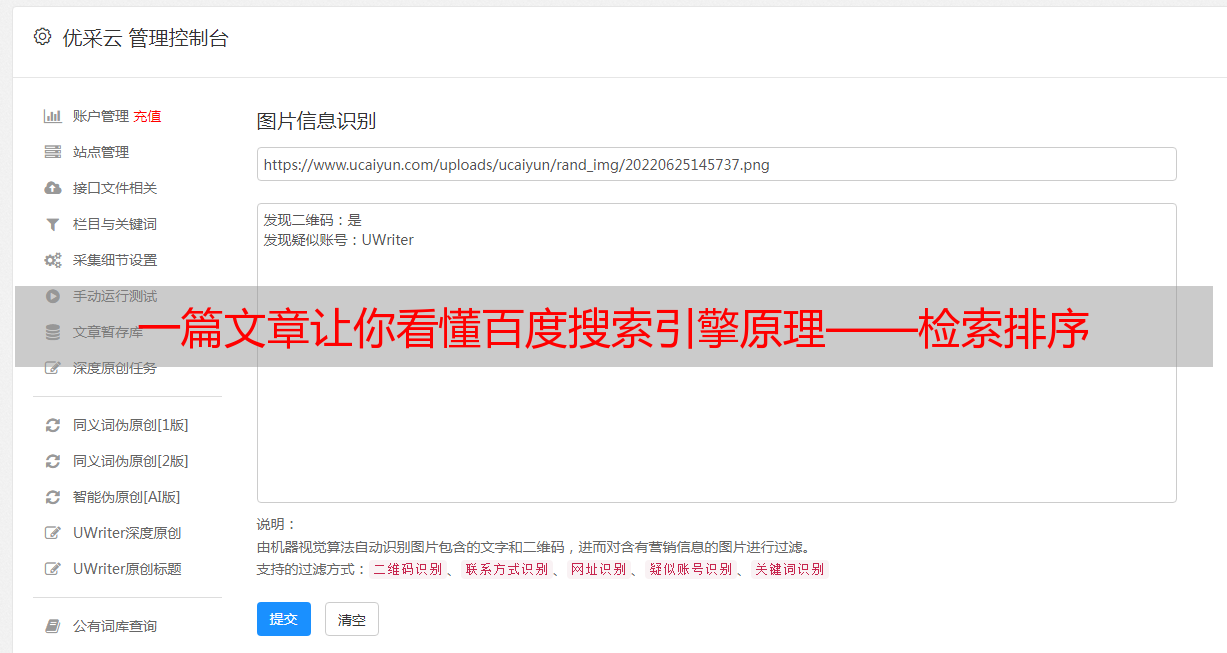
Task: Click the filter funnel icon for 栏目与关键词
Action: (53, 224)
